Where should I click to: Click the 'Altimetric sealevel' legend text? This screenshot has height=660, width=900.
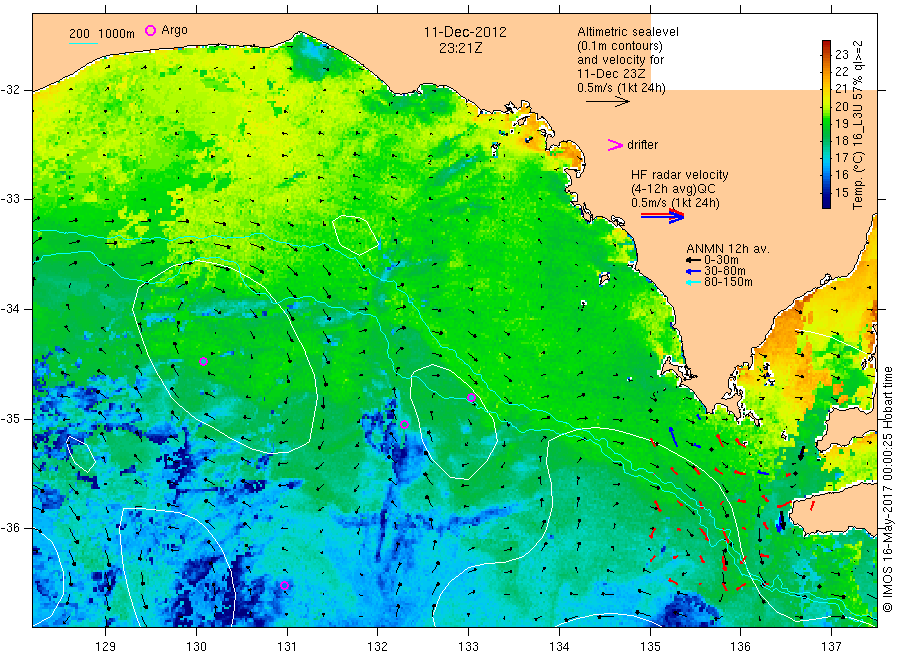[628, 32]
